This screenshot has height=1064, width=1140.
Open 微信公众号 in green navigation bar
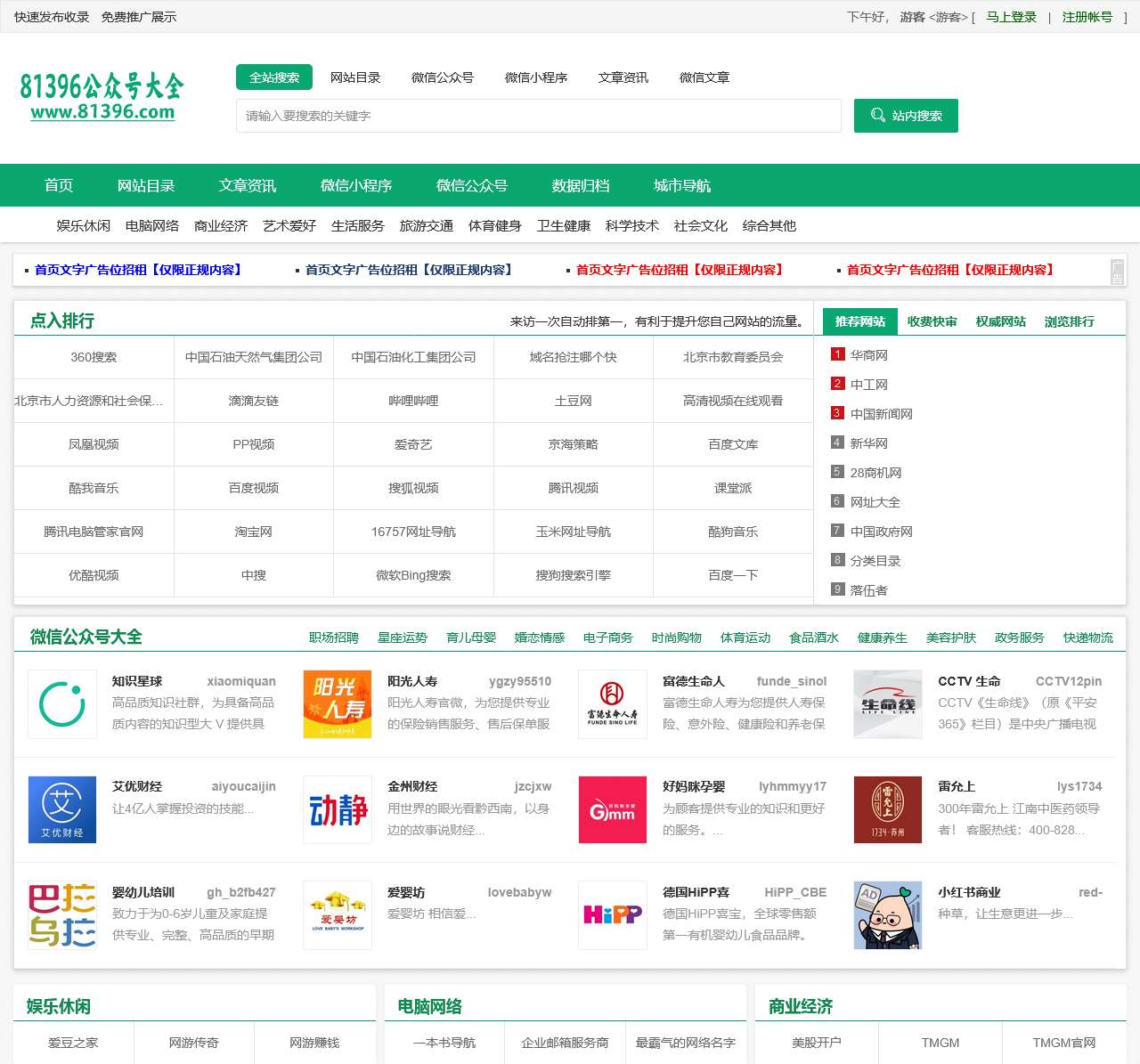tap(472, 185)
